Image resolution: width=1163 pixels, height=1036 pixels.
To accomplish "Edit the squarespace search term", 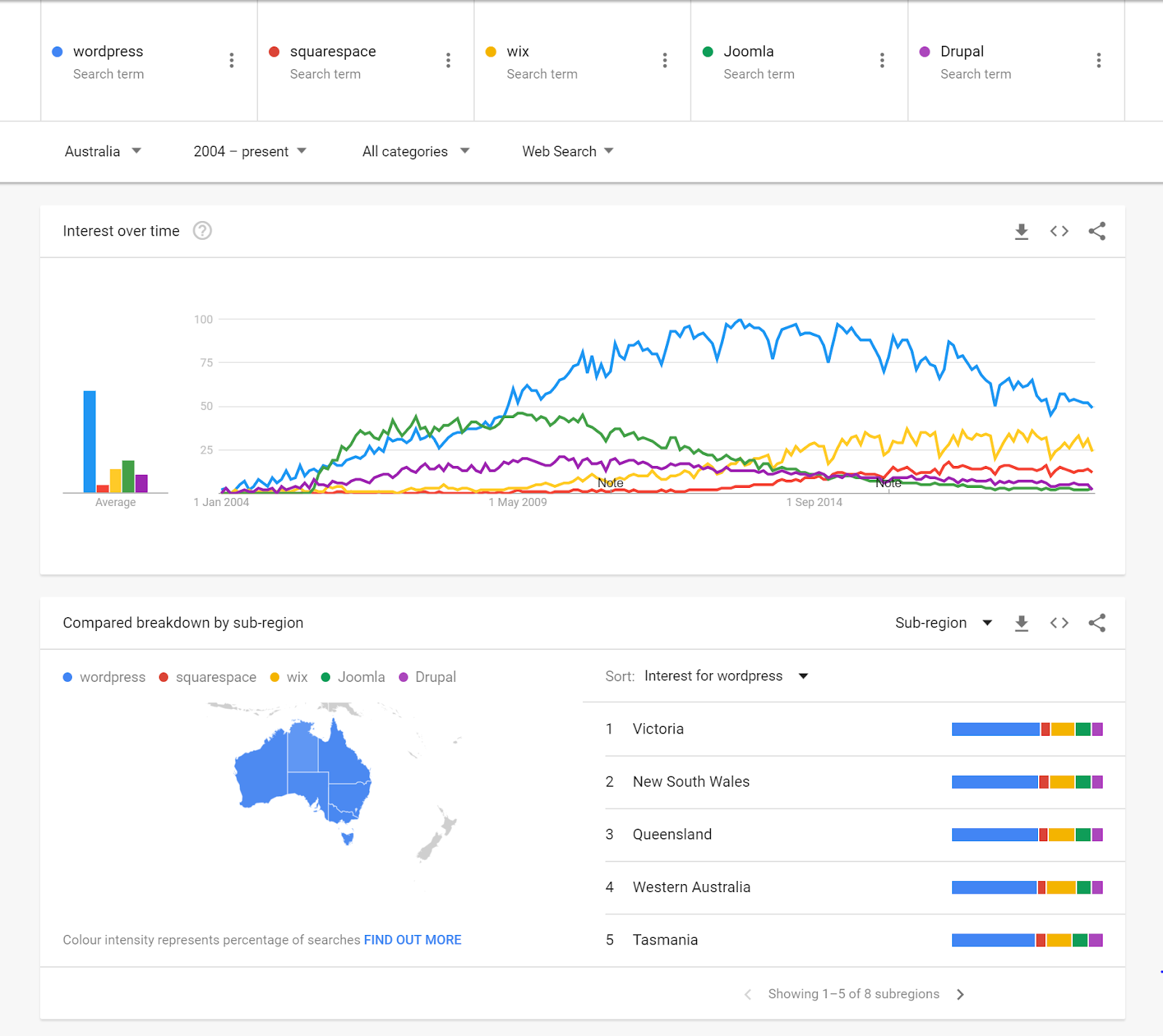I will [333, 52].
